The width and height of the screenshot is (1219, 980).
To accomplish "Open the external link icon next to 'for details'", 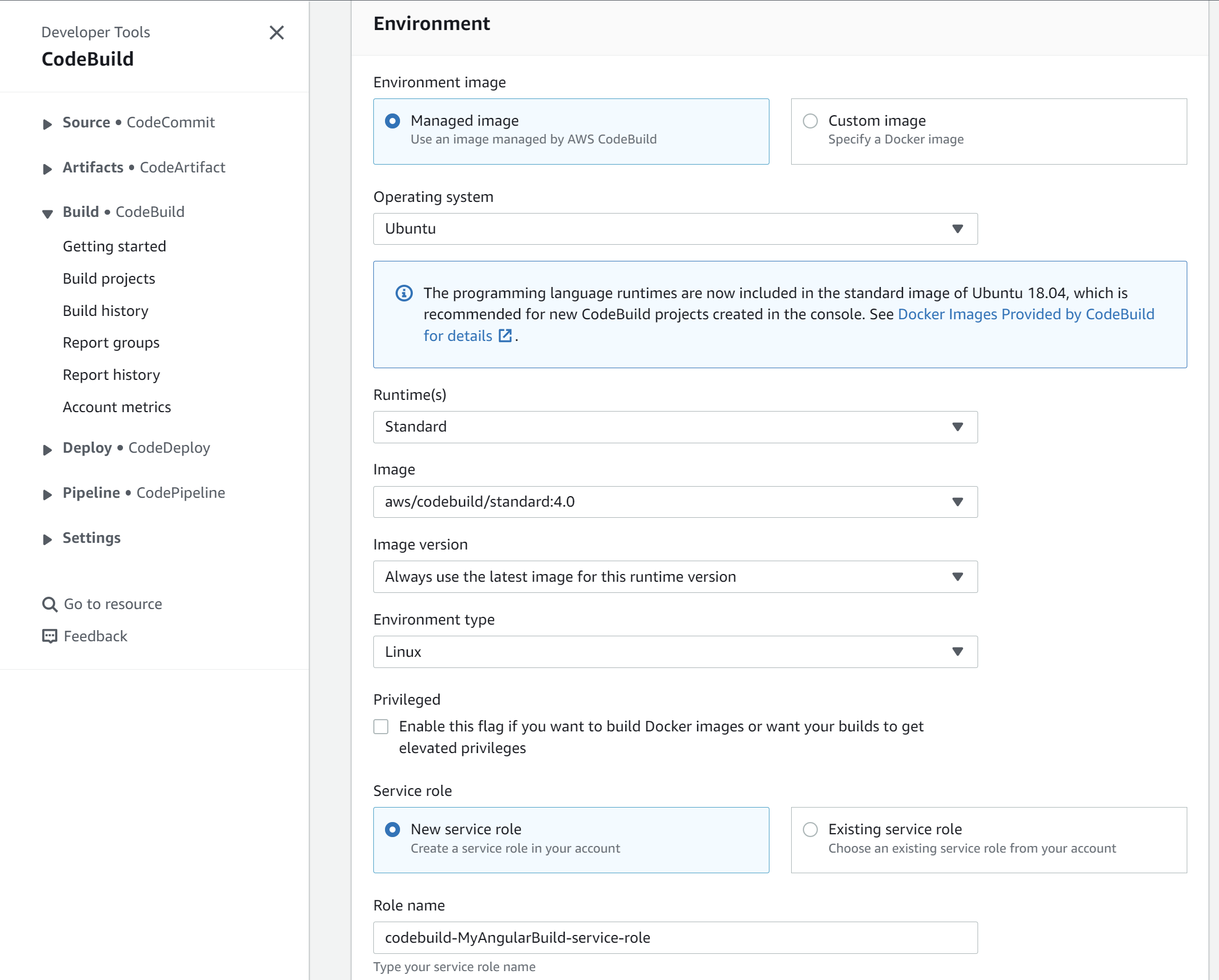I will [504, 335].
